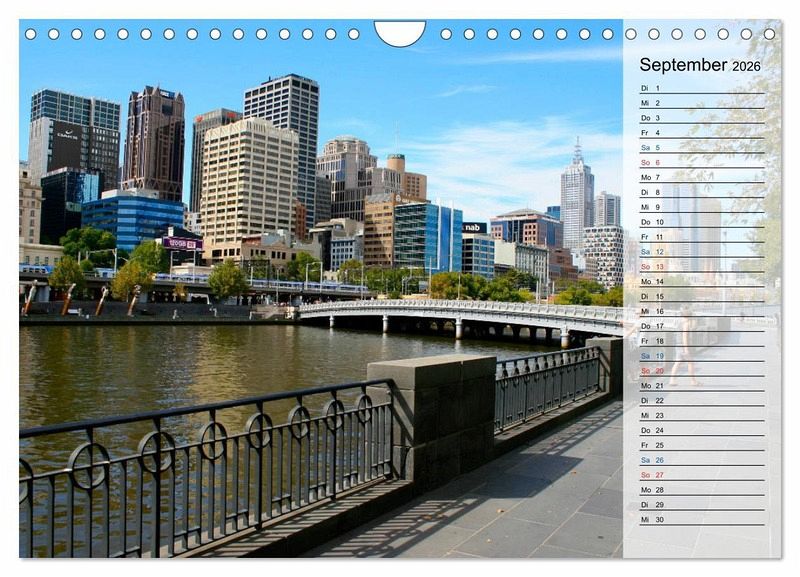Click the calendar hanger notch at top

point(399,32)
